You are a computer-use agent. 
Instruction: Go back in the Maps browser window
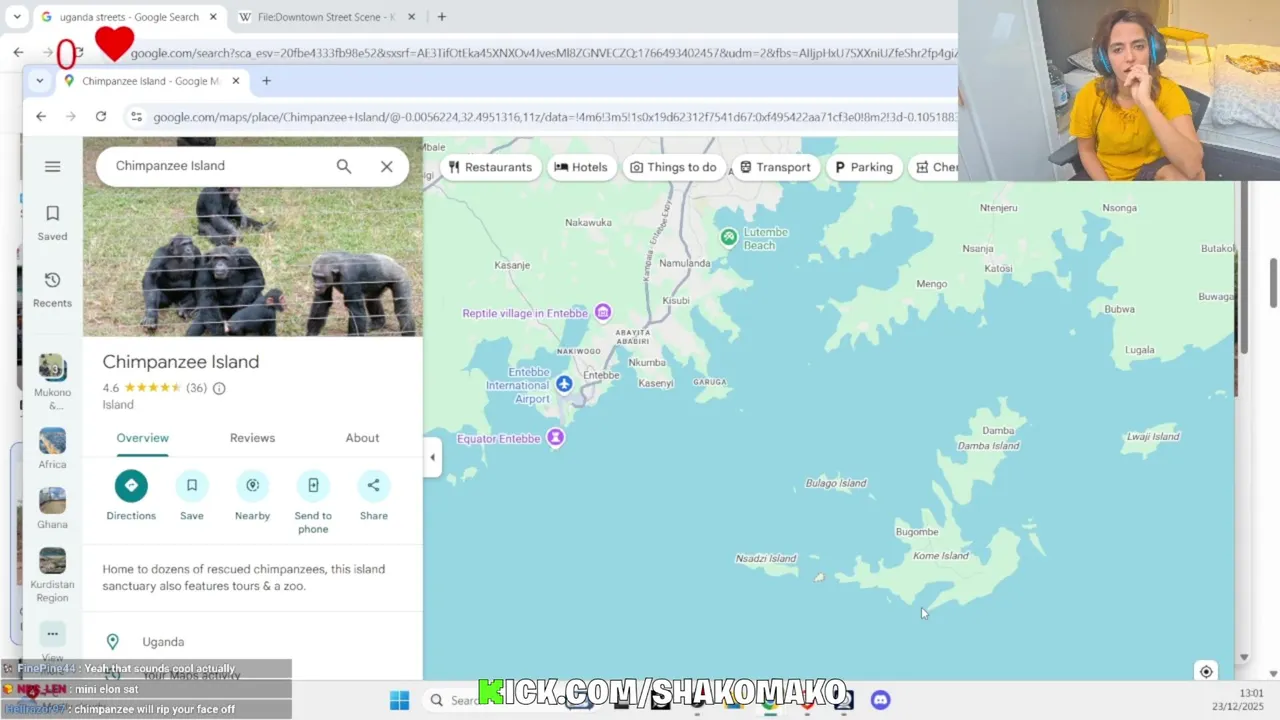41,117
